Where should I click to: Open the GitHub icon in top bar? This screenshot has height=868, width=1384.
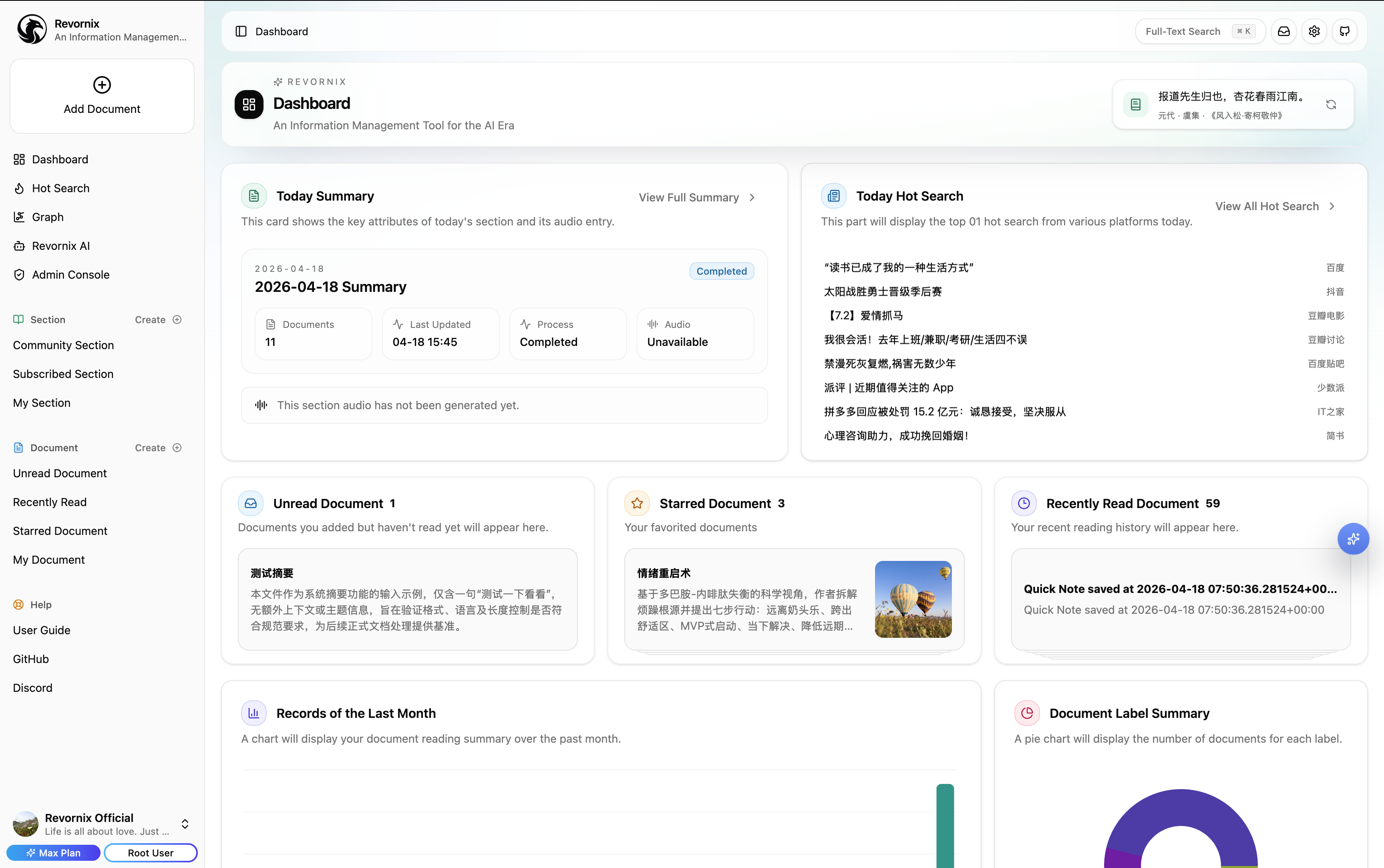[x=1344, y=32]
